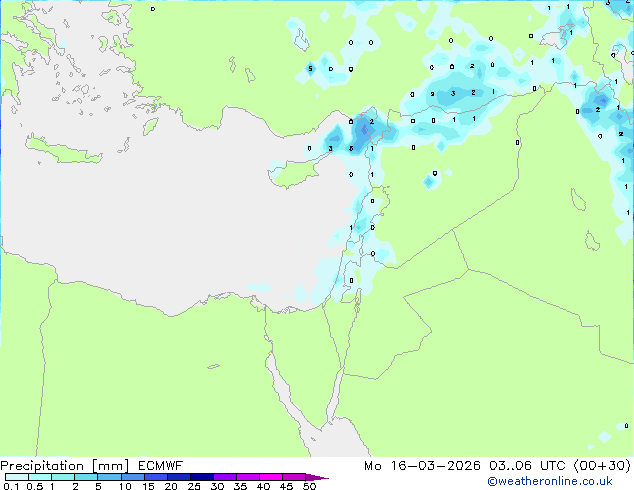634x490 pixels.
Task: Click the '25' legend scale value
Action: pyautogui.click(x=194, y=486)
